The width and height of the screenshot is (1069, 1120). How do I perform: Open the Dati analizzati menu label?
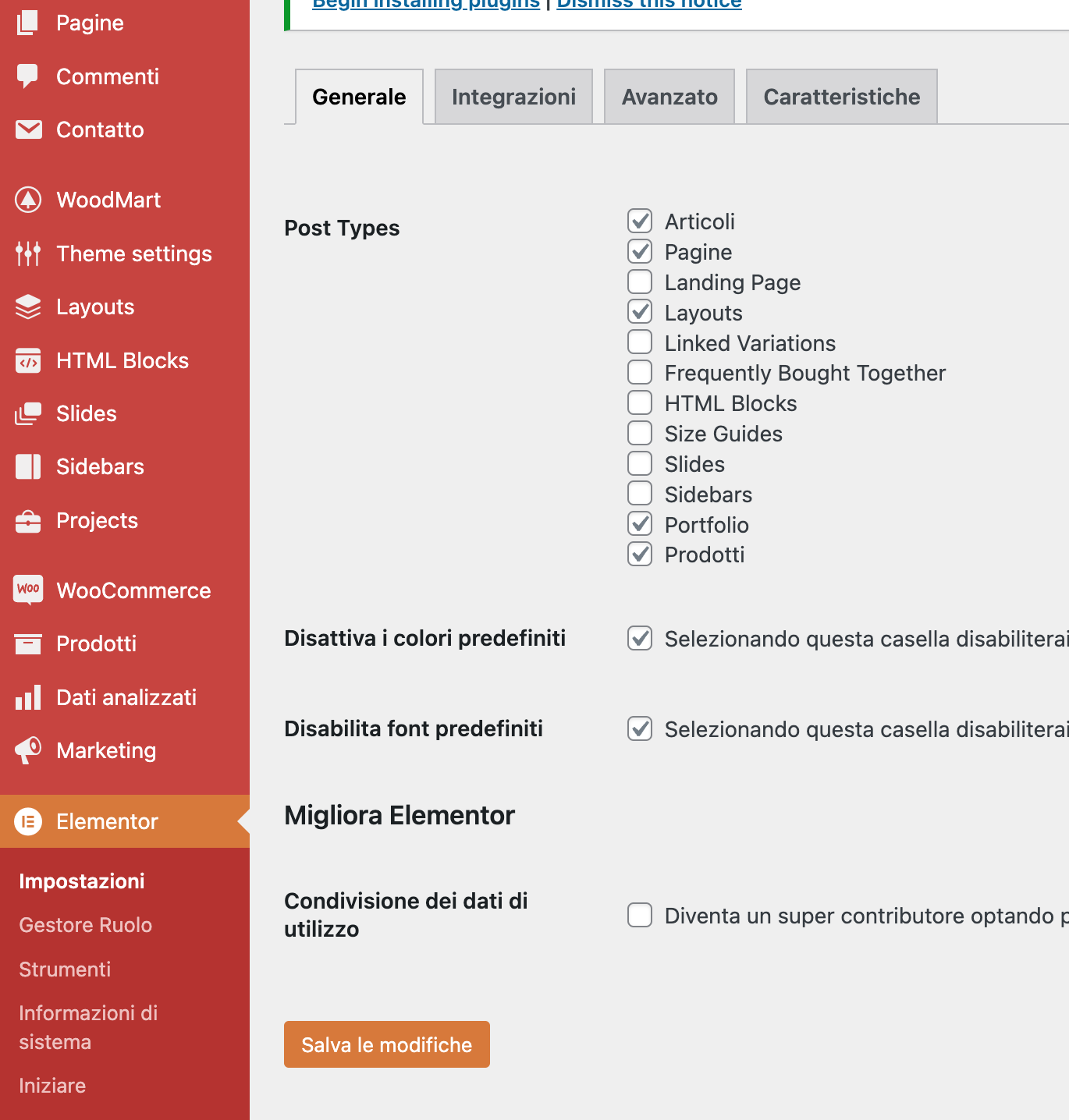[x=126, y=697]
